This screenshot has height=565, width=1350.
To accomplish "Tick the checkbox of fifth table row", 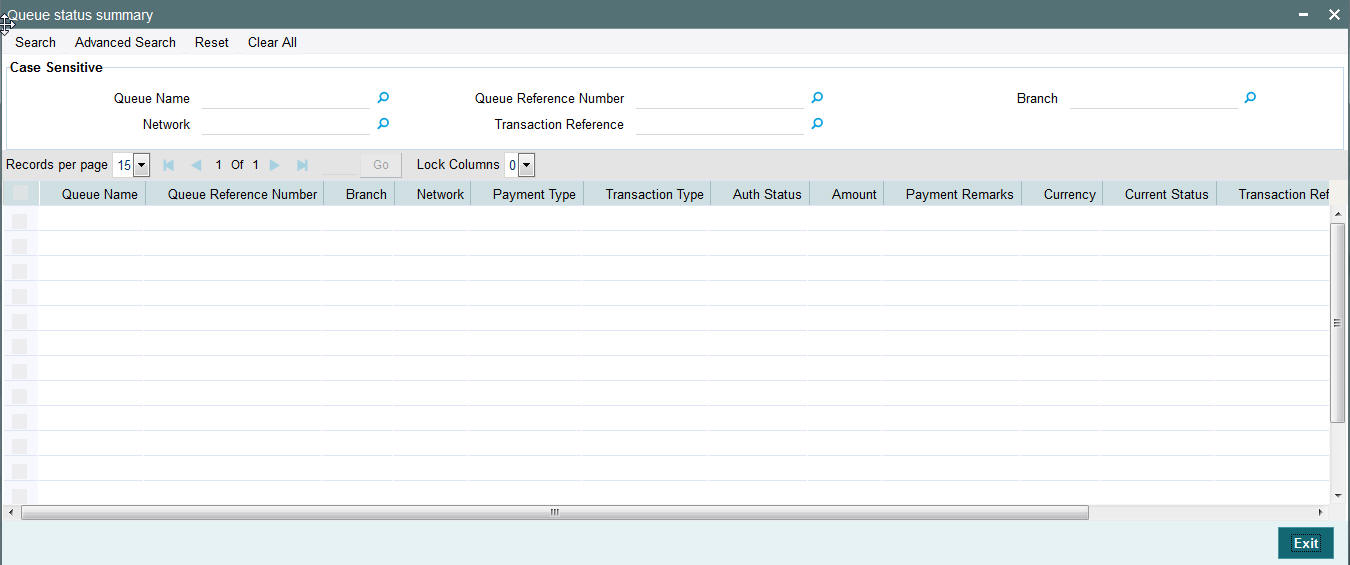I will click(20, 321).
